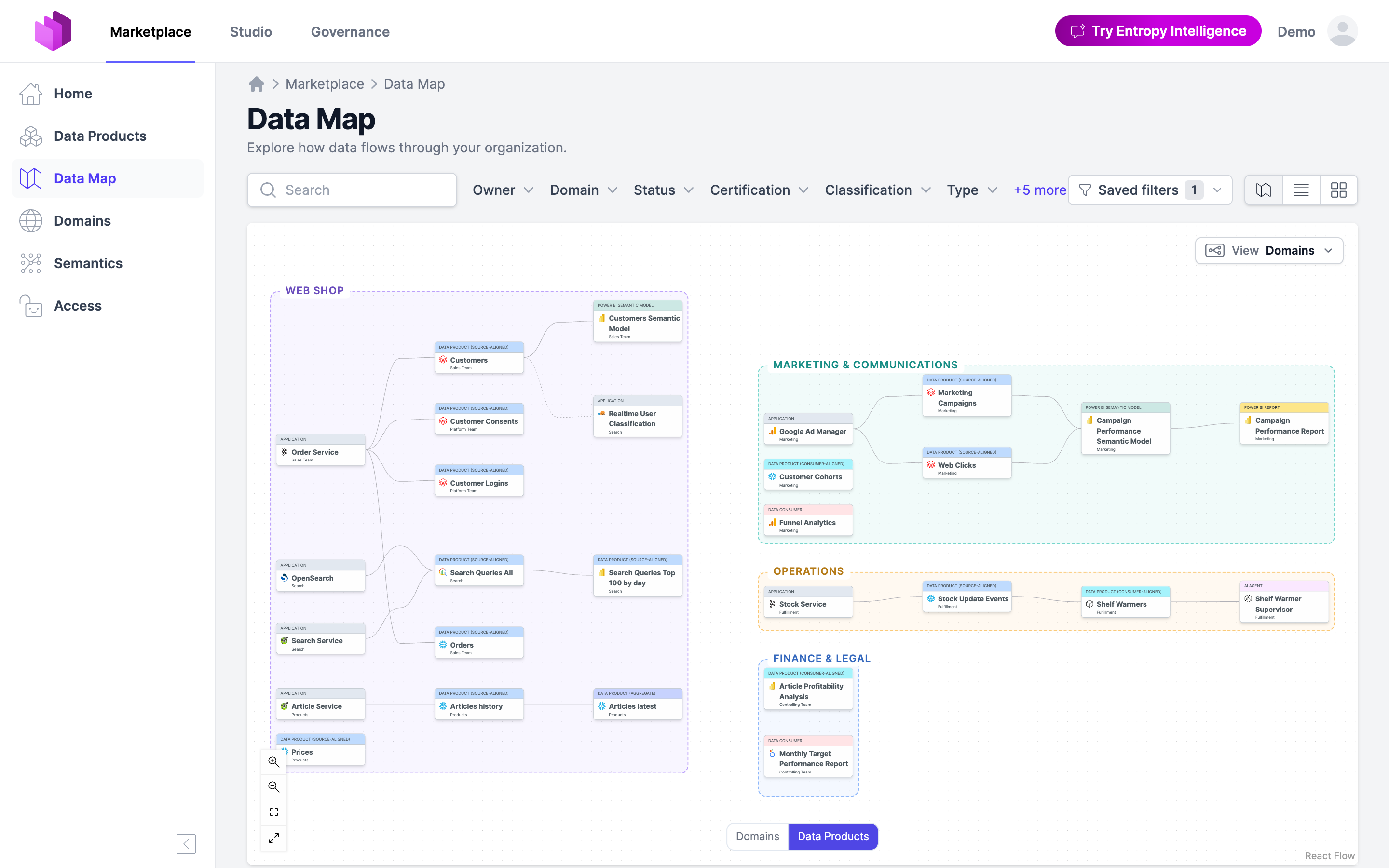Switch to the Studio tab
Viewport: 1389px width, 868px height.
point(251,31)
